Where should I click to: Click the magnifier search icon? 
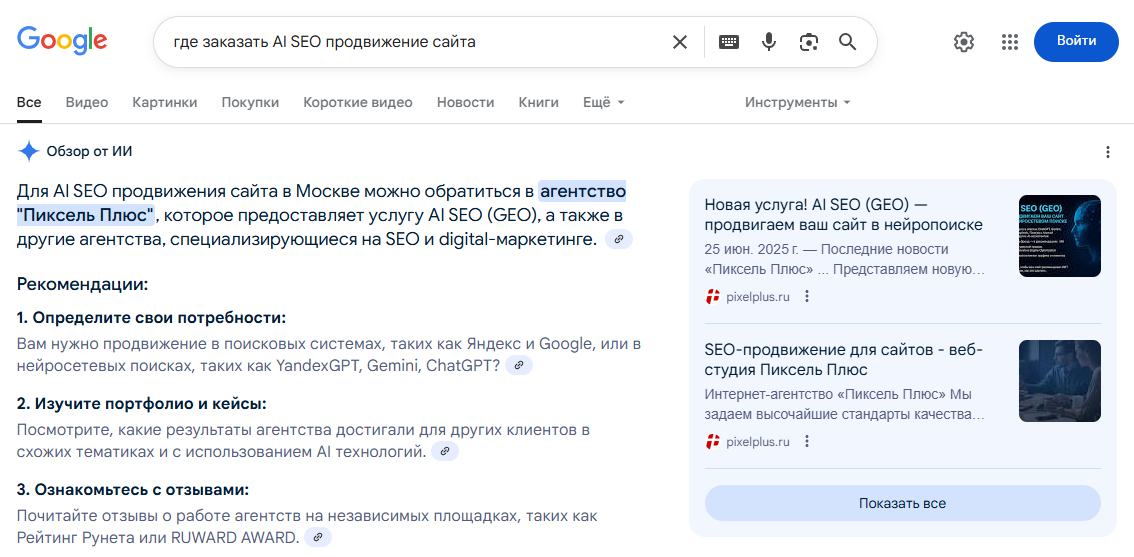[x=848, y=42]
